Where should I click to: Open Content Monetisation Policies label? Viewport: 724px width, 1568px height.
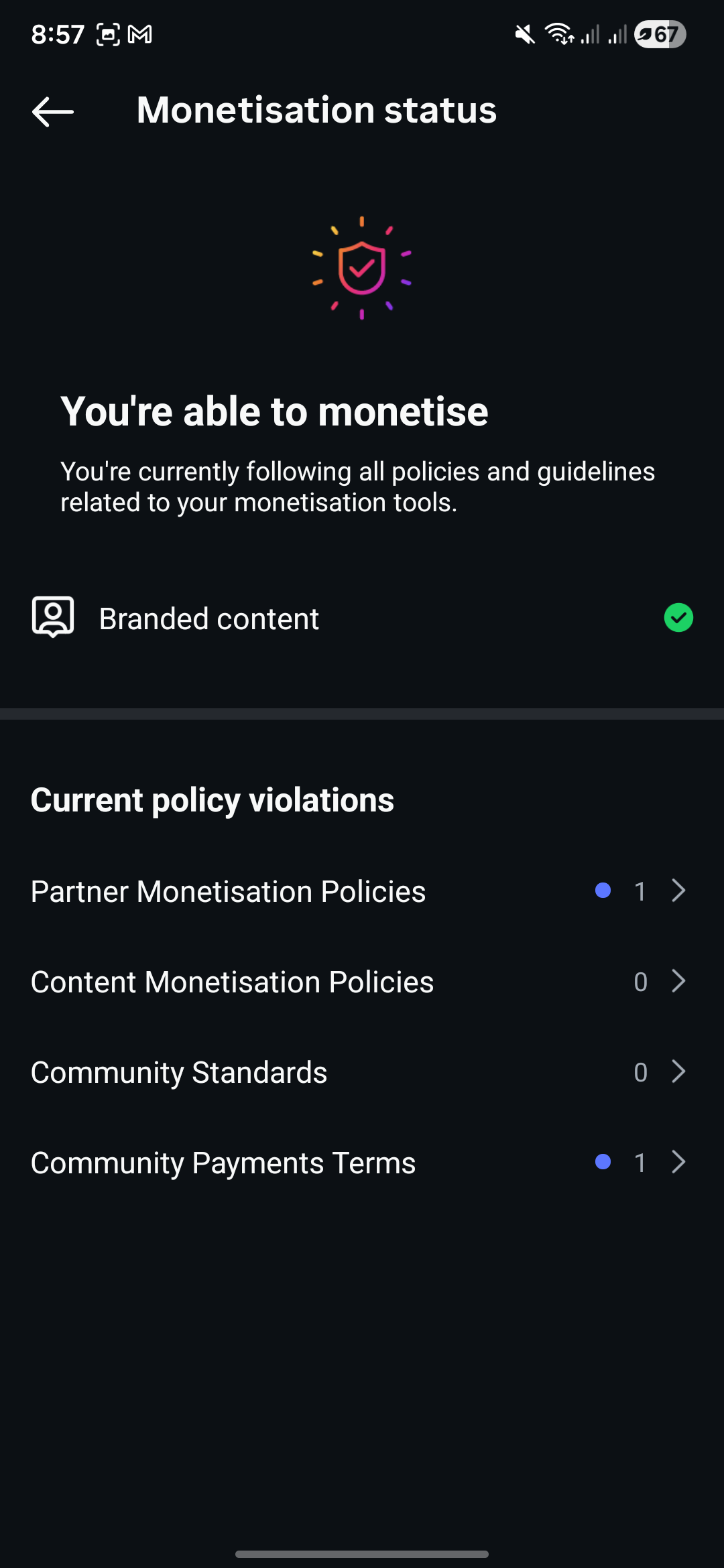(x=232, y=982)
